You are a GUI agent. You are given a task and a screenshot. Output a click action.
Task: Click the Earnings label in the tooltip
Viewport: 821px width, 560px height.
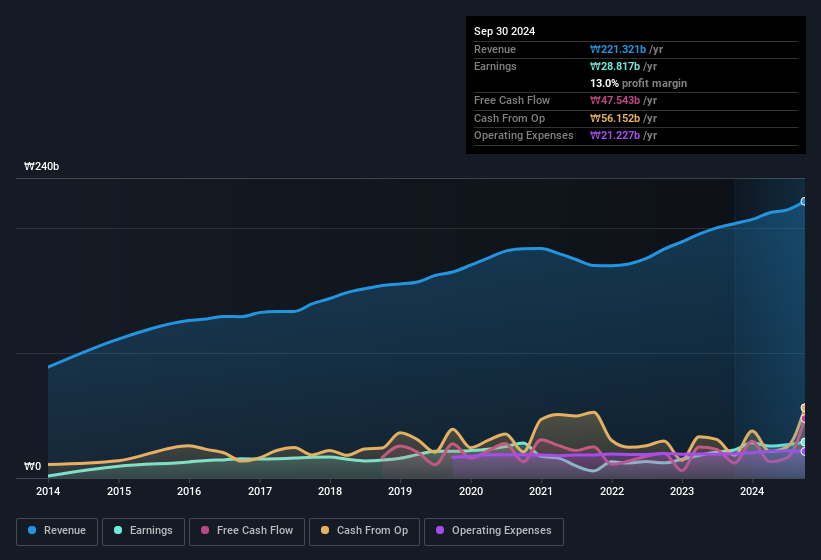pos(495,66)
